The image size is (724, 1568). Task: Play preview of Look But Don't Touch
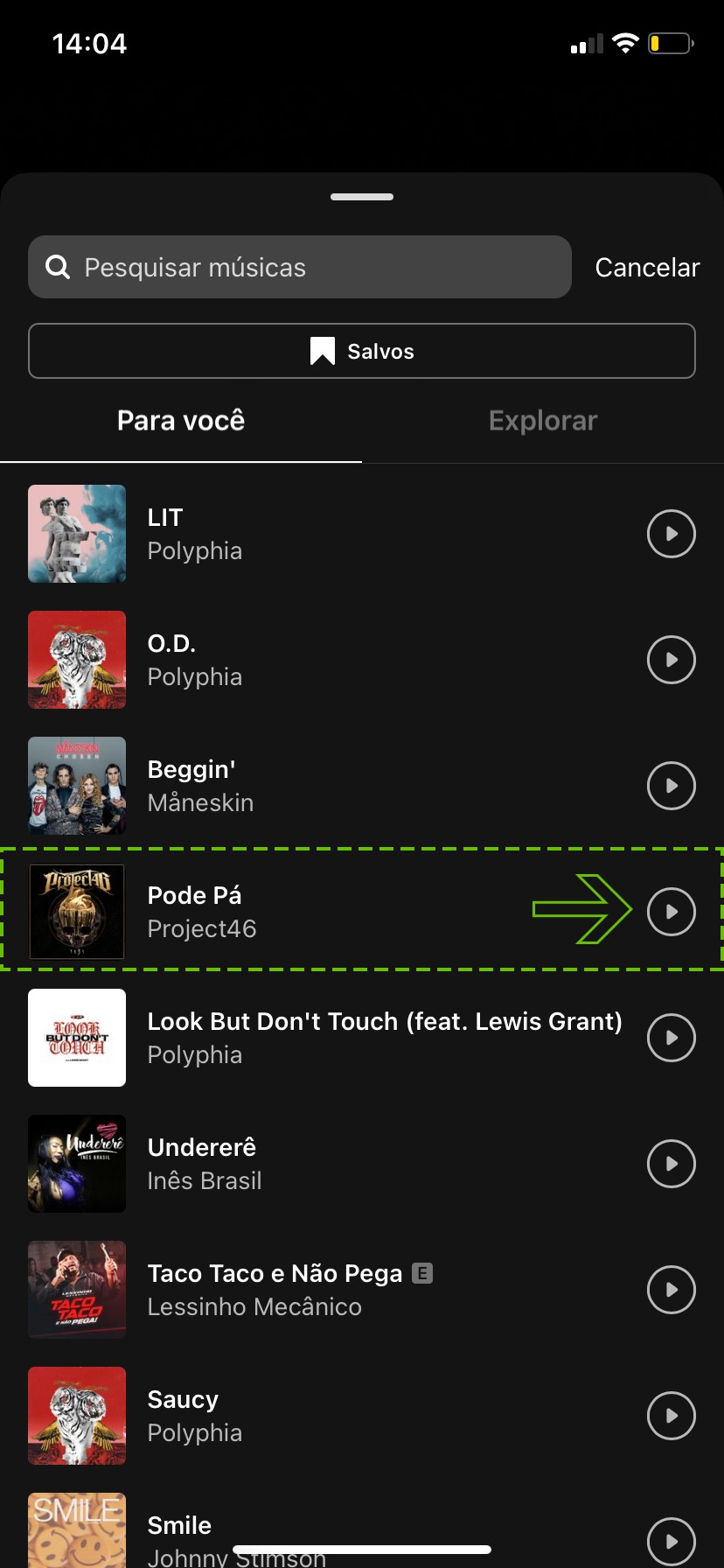click(671, 1038)
